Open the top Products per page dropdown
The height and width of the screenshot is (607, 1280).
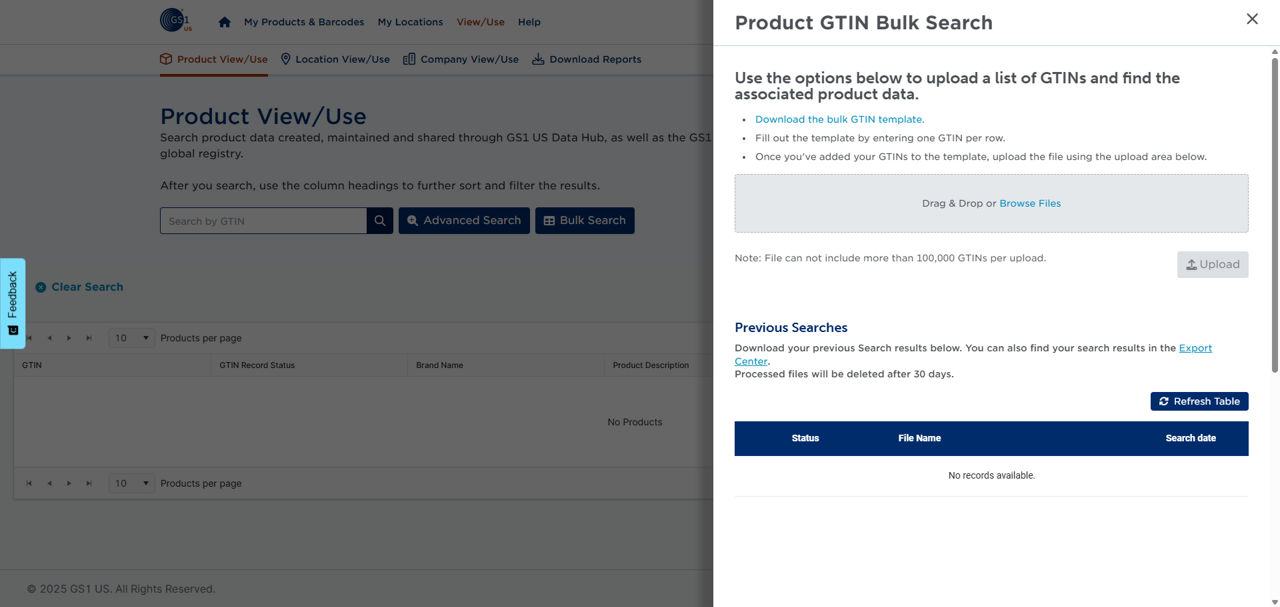point(131,338)
